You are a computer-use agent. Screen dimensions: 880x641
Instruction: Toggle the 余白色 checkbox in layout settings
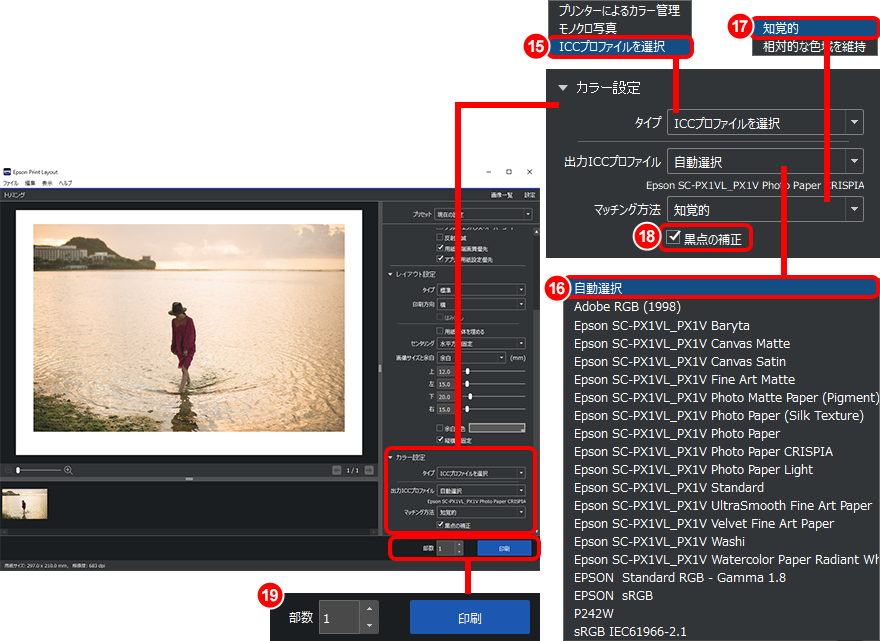pyautogui.click(x=440, y=428)
